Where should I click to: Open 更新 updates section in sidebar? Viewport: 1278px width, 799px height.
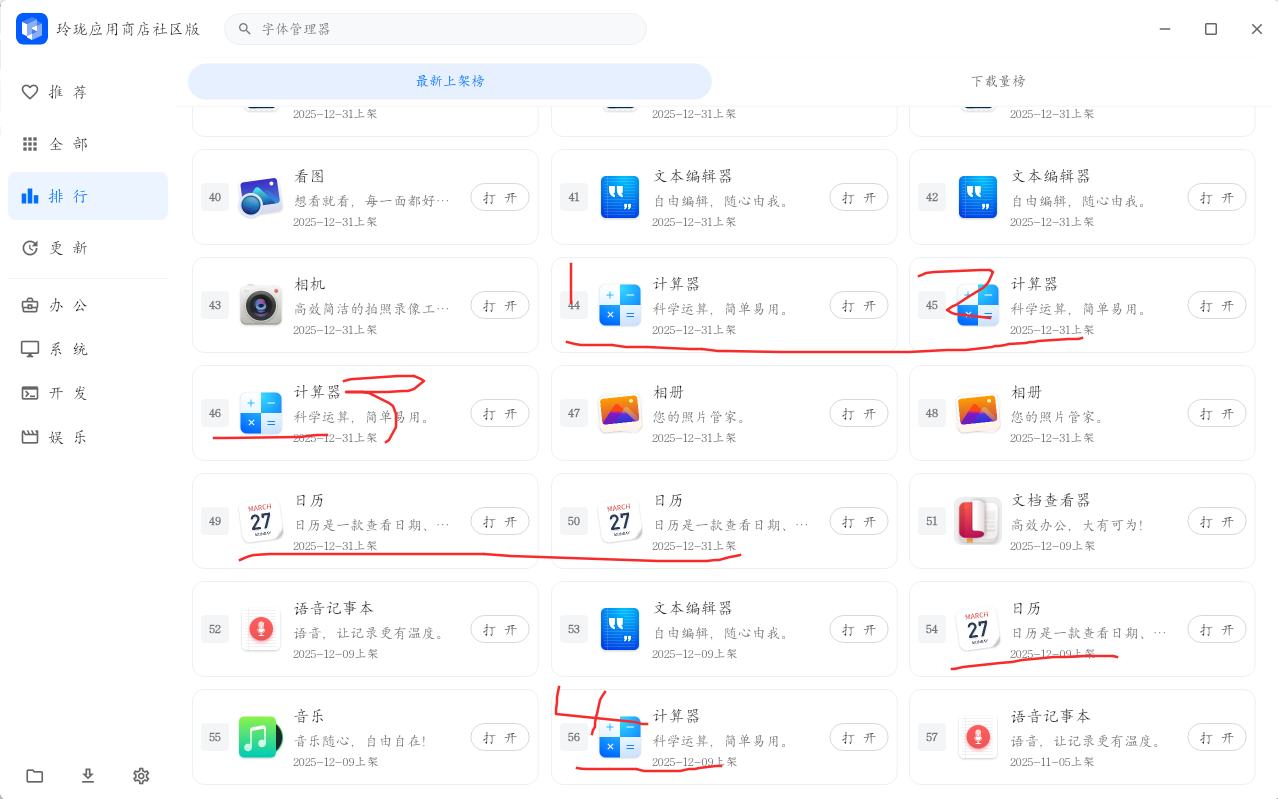tap(88, 248)
